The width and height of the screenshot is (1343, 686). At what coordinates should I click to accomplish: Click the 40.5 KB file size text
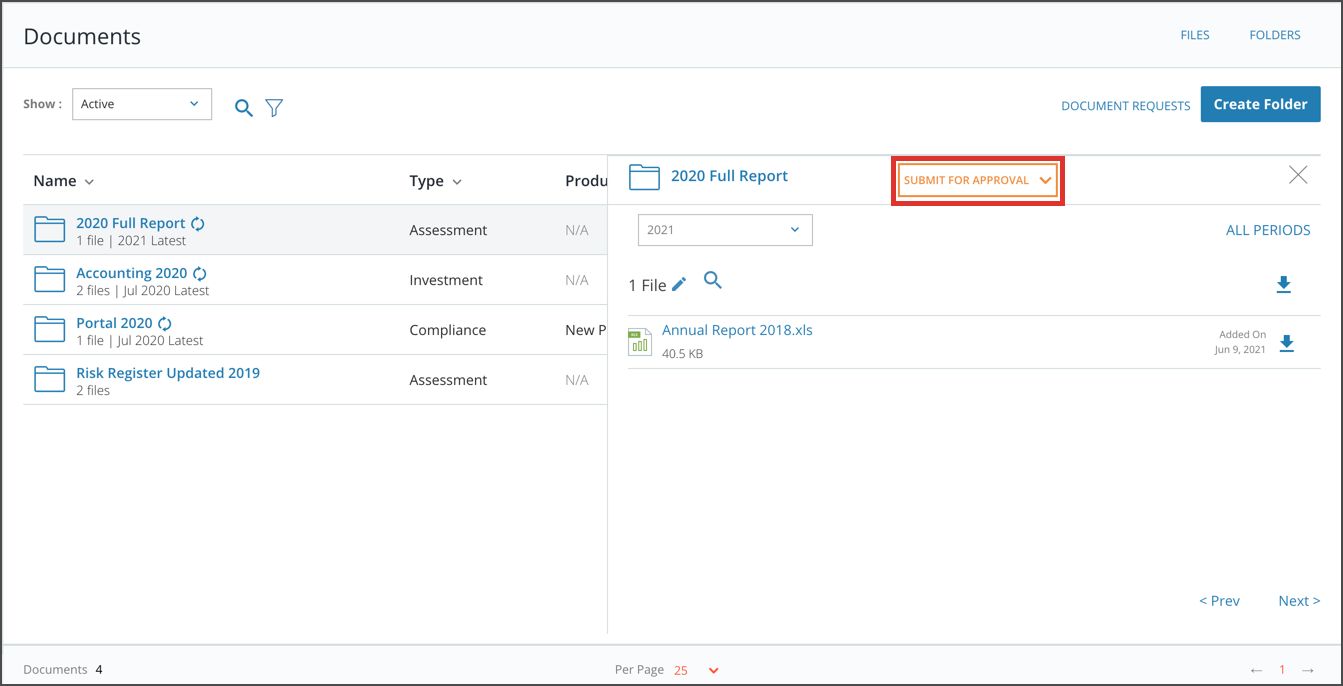682,354
